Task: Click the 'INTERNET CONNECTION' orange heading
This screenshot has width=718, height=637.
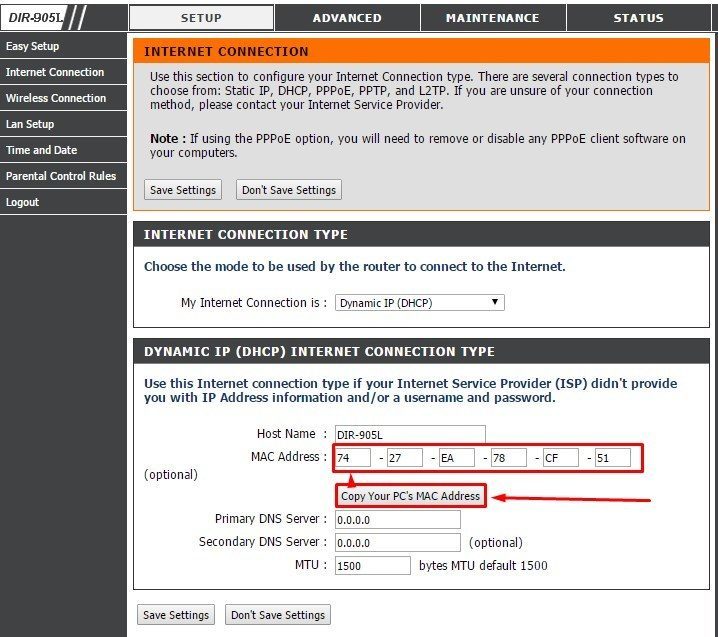Action: [226, 51]
